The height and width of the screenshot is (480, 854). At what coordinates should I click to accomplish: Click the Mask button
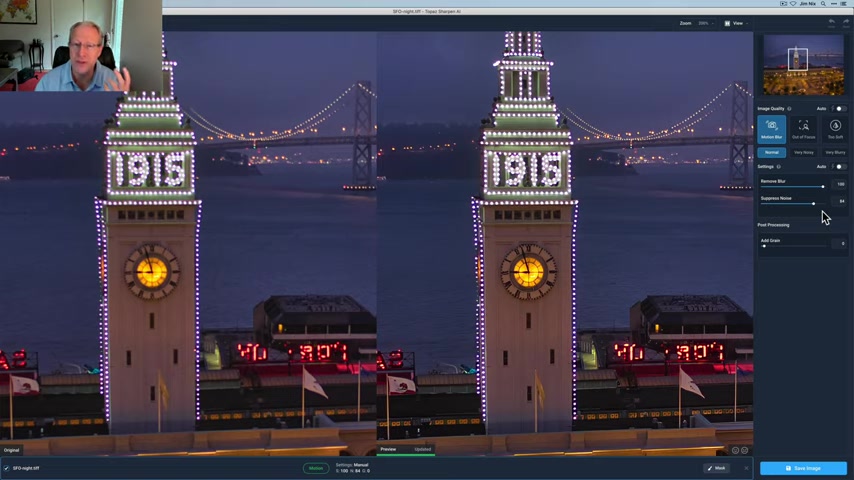[716, 468]
